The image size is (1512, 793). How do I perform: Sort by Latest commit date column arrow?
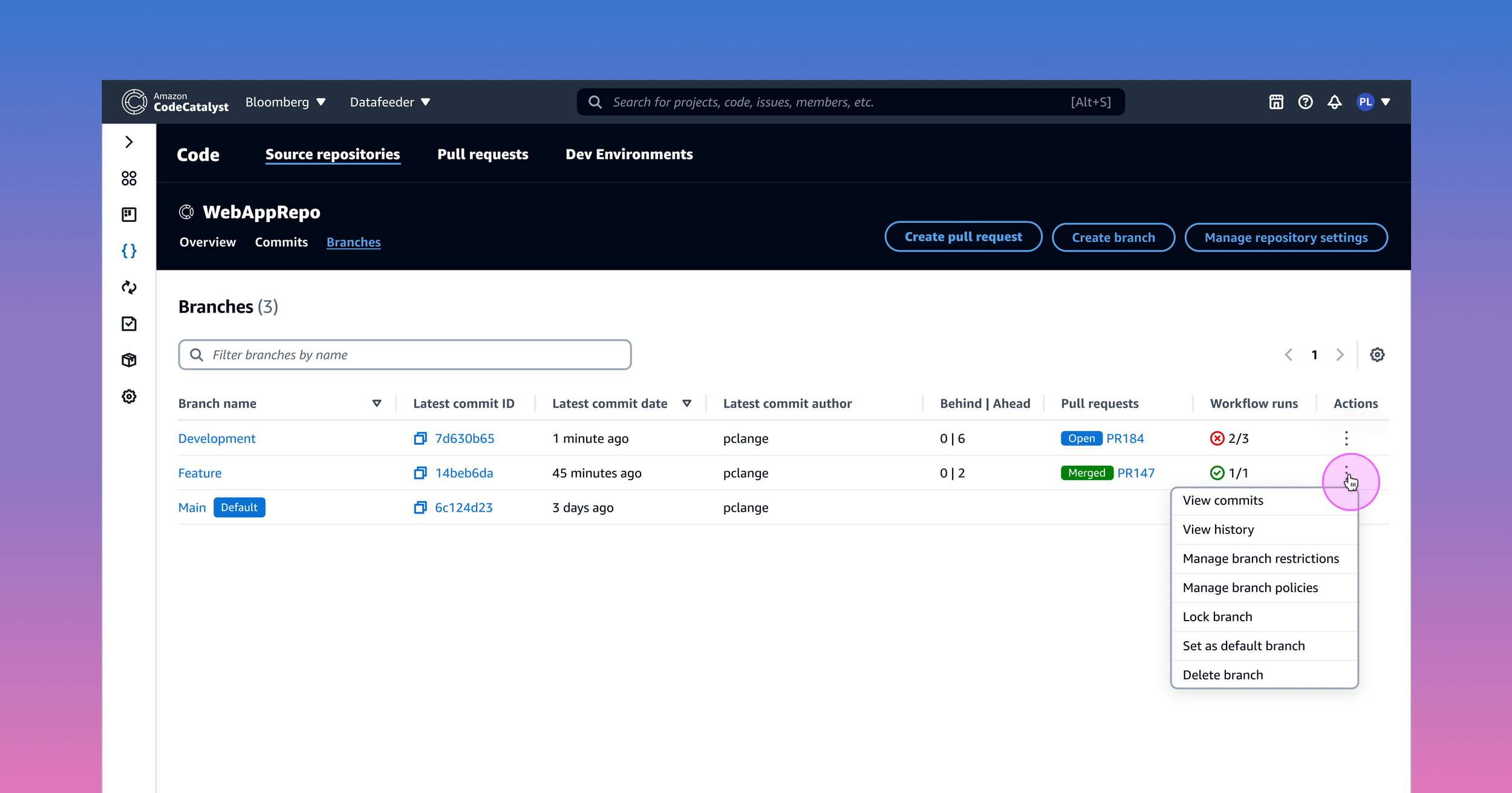coord(686,403)
